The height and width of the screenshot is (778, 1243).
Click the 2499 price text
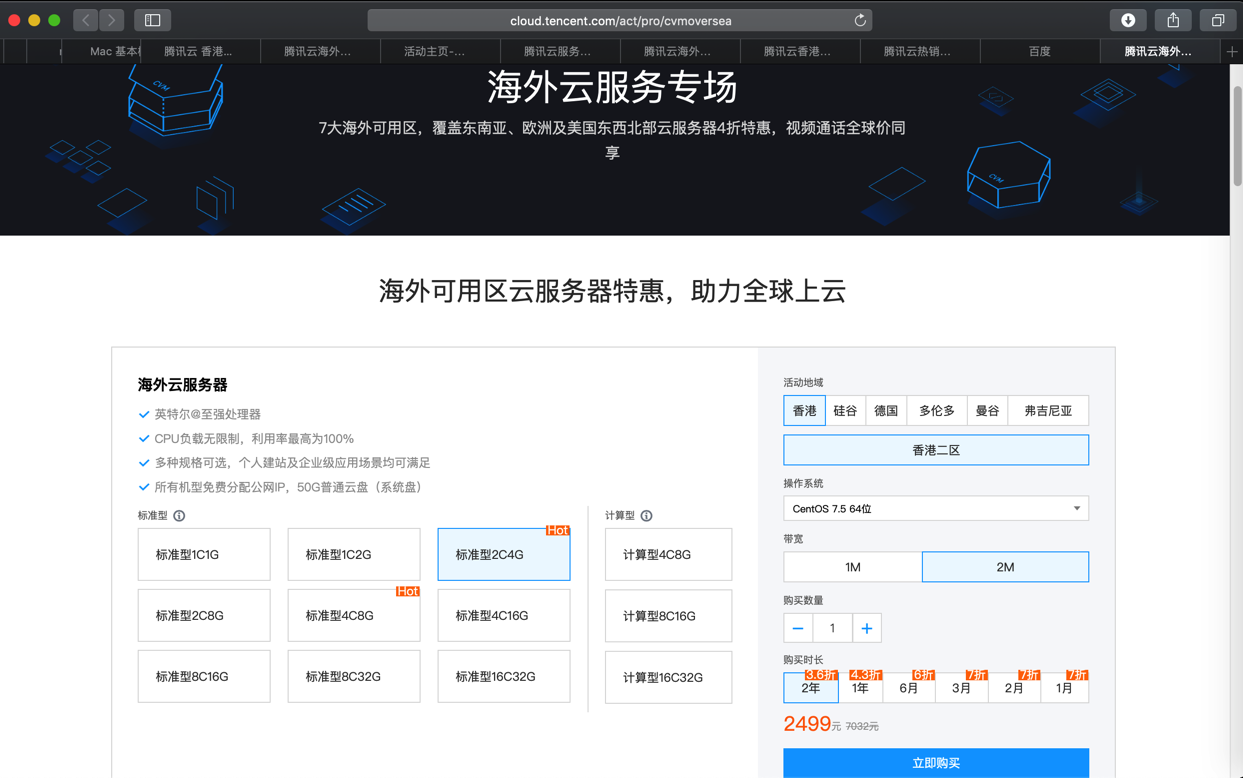click(x=808, y=724)
